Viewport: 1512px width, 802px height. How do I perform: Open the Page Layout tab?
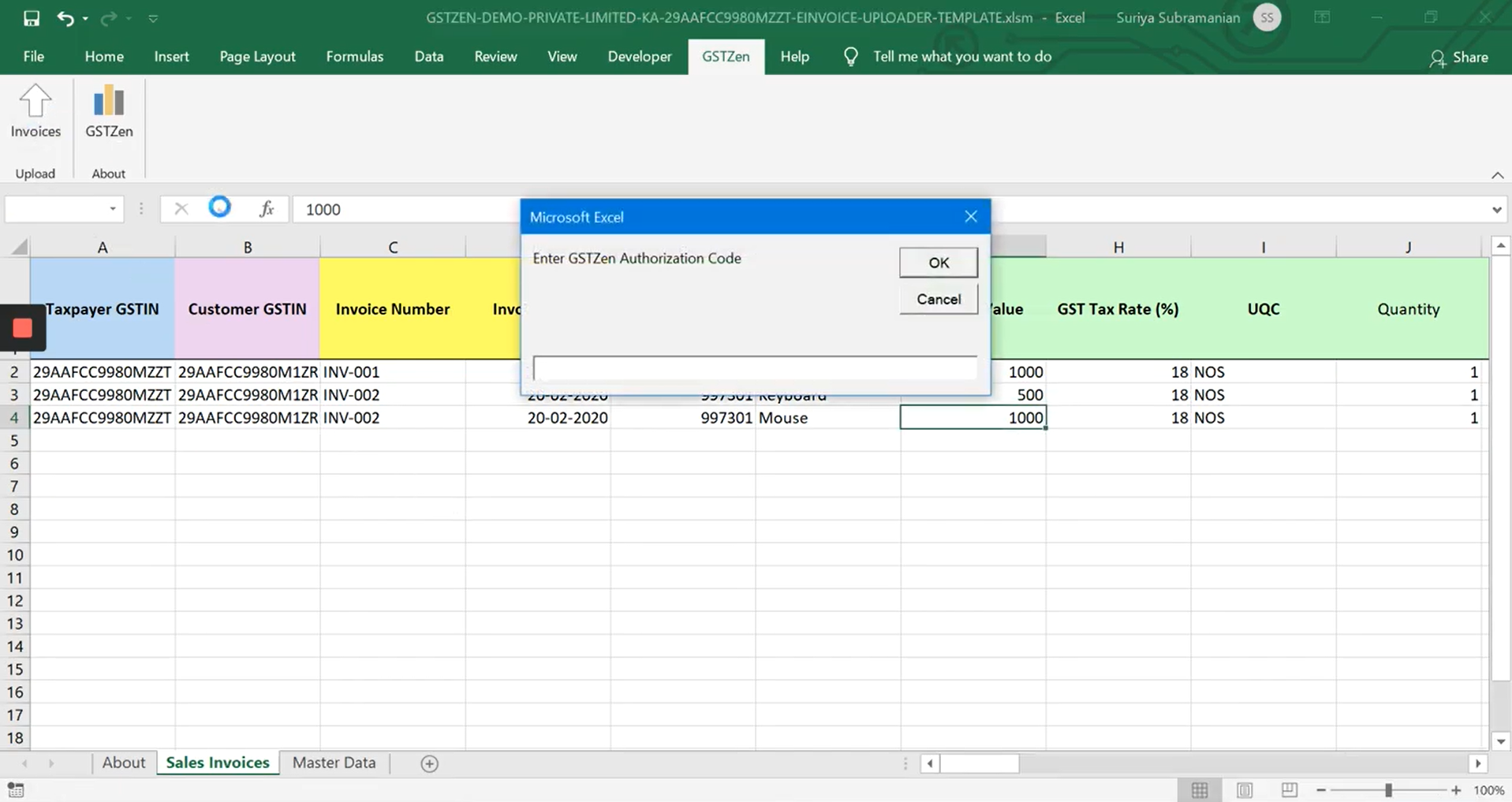point(257,57)
